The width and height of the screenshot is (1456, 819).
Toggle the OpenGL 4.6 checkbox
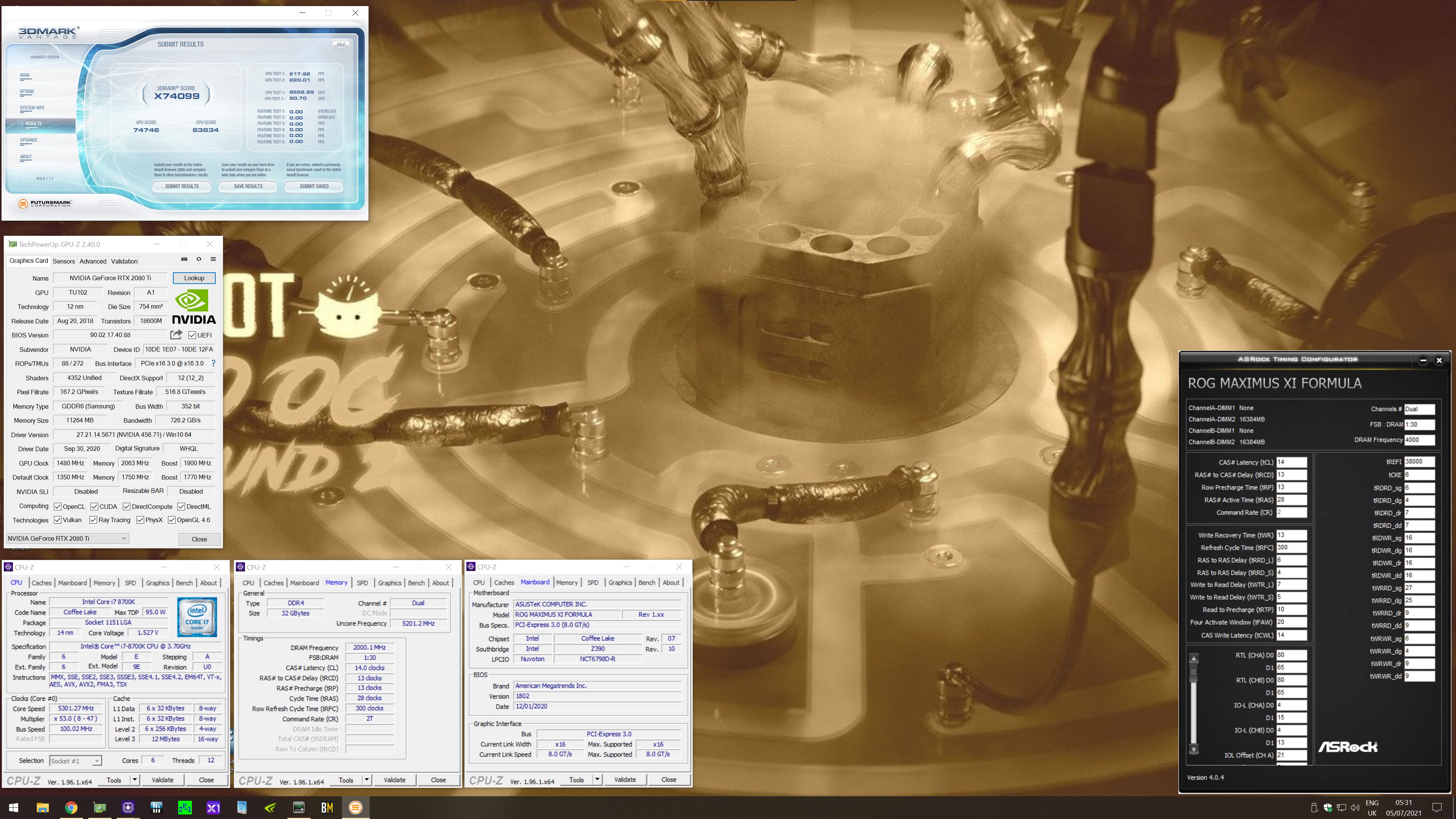click(x=172, y=520)
